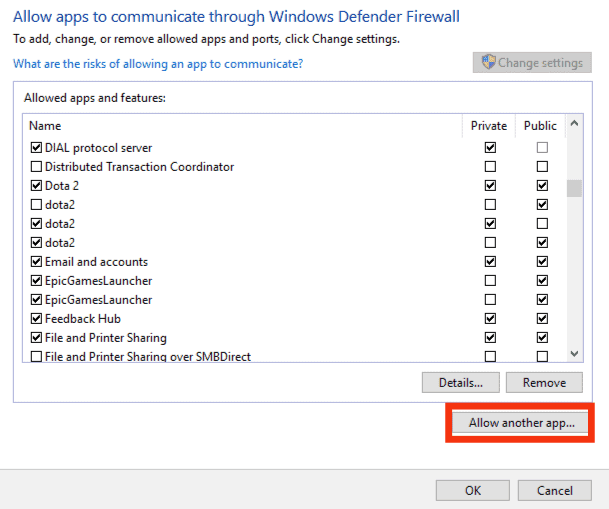
Task: Check File and Printer Sharing over SMBDirect name box
Action: point(36,356)
